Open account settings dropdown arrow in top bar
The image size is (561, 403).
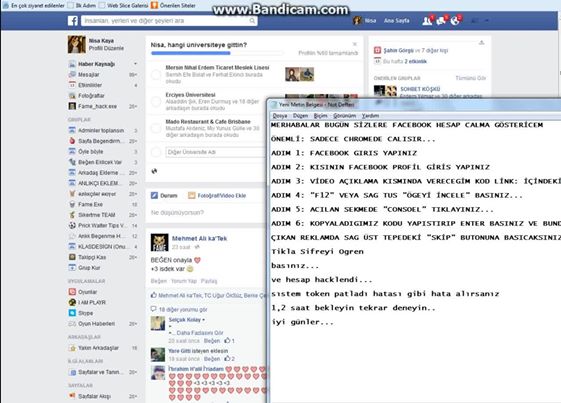click(487, 21)
